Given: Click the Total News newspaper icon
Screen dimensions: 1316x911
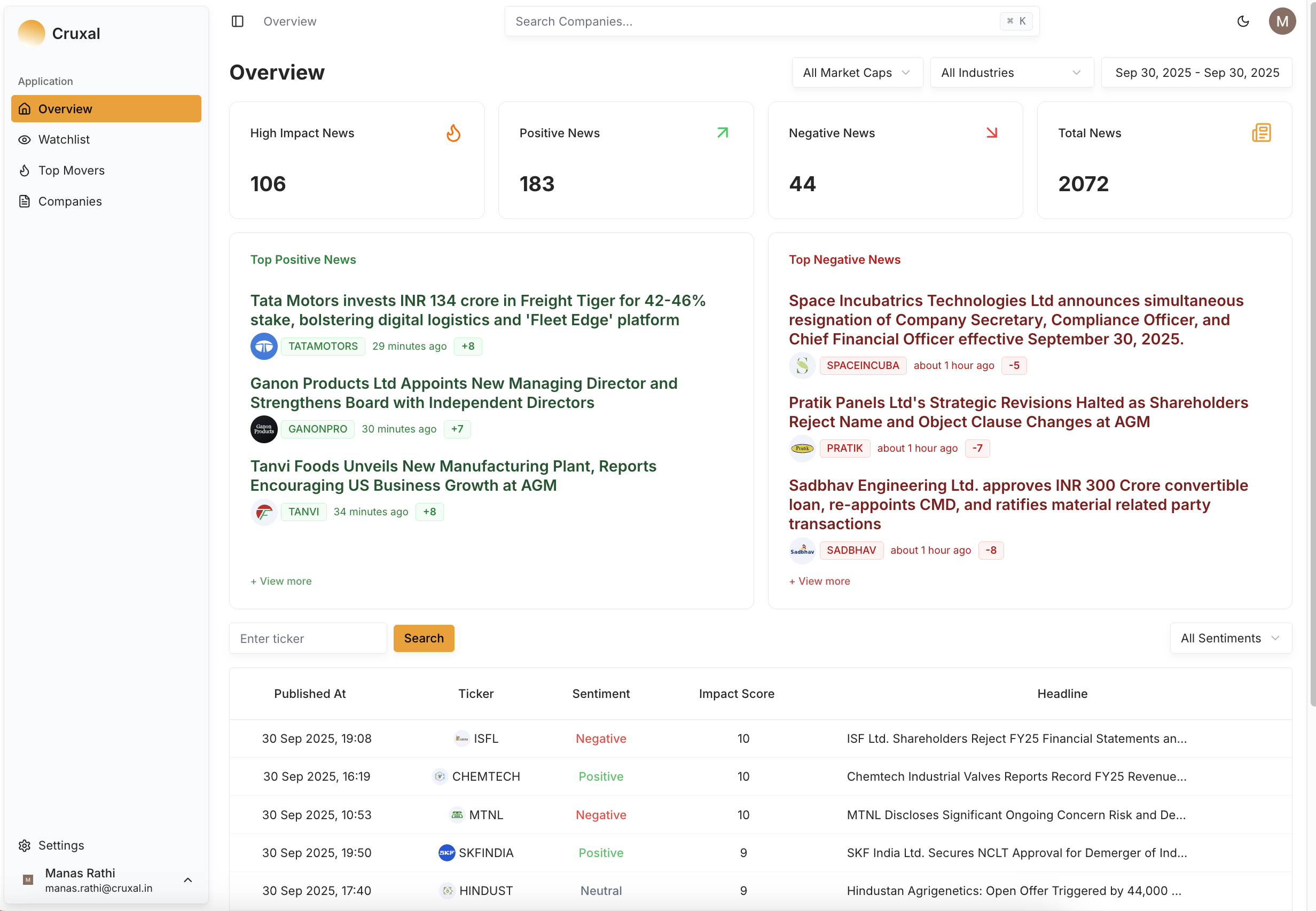Looking at the screenshot, I should tap(1260, 133).
